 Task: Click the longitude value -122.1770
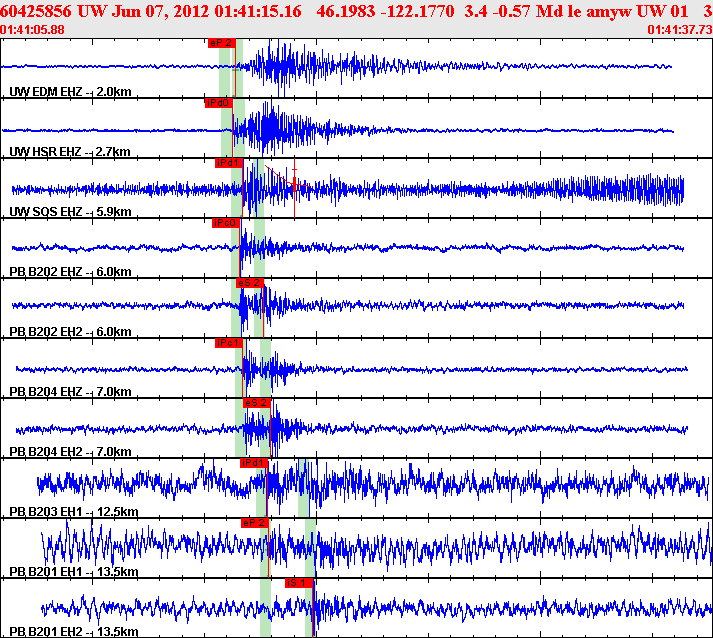pyautogui.click(x=417, y=11)
